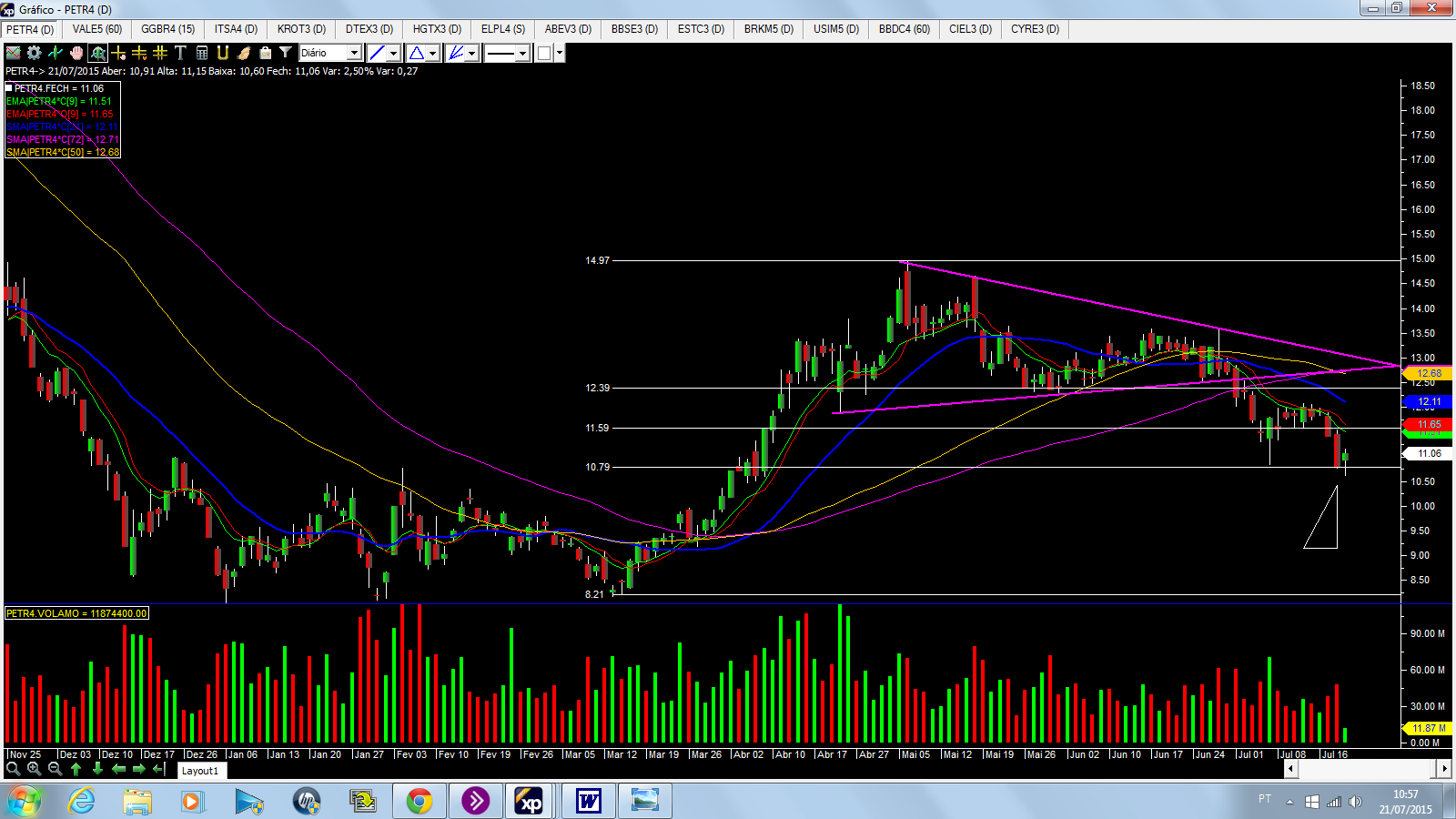Click the go-to-start arrow icon
The image size is (1456, 819).
pyautogui.click(x=159, y=769)
